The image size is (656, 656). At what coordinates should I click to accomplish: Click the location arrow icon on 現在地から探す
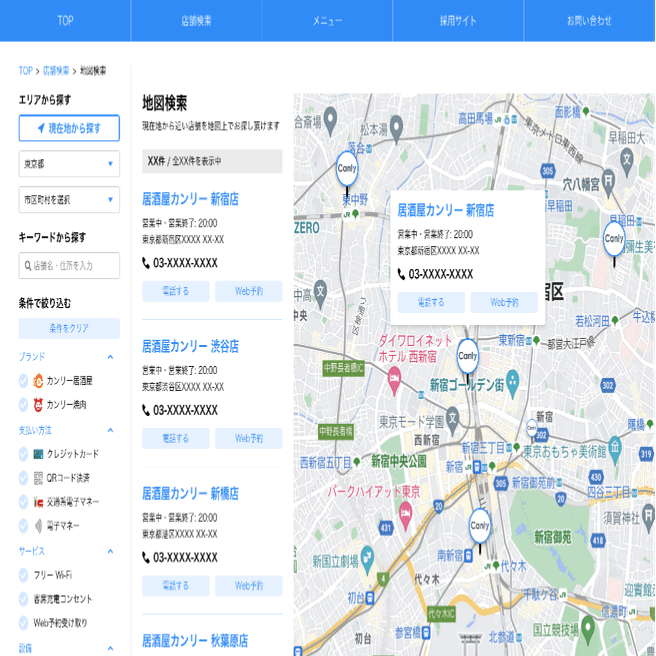[x=41, y=128]
